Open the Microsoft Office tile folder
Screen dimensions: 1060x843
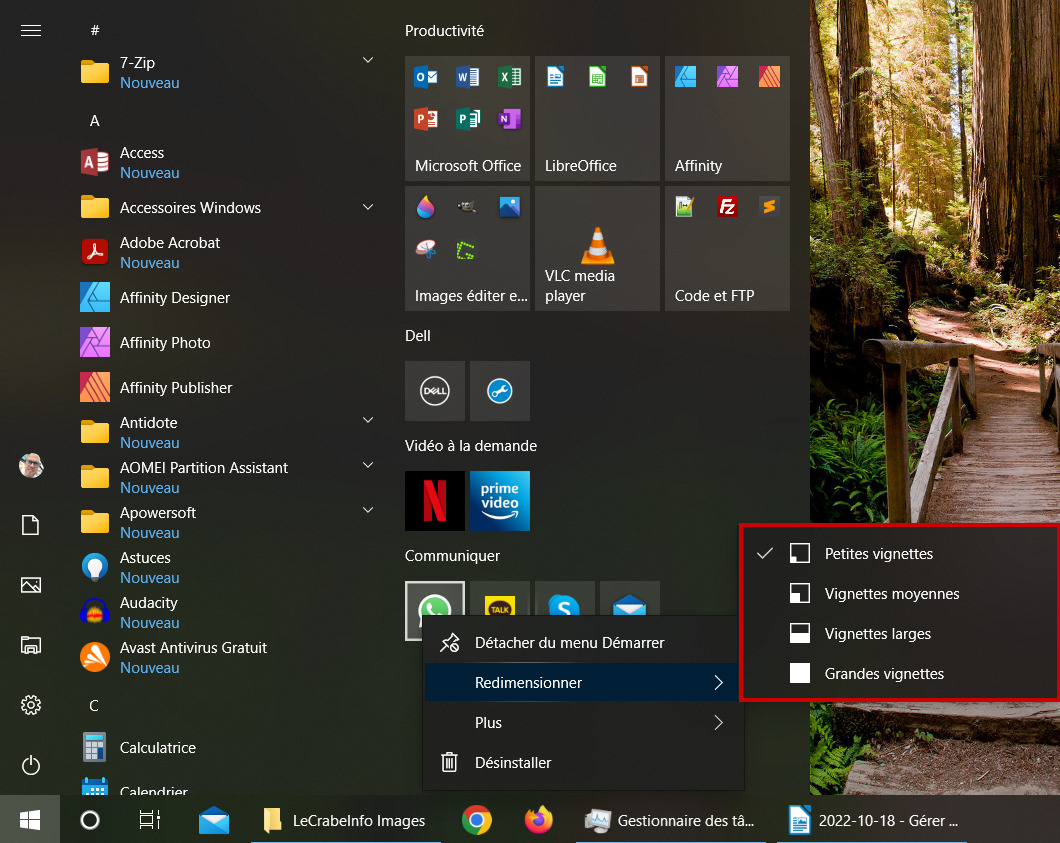[467, 118]
